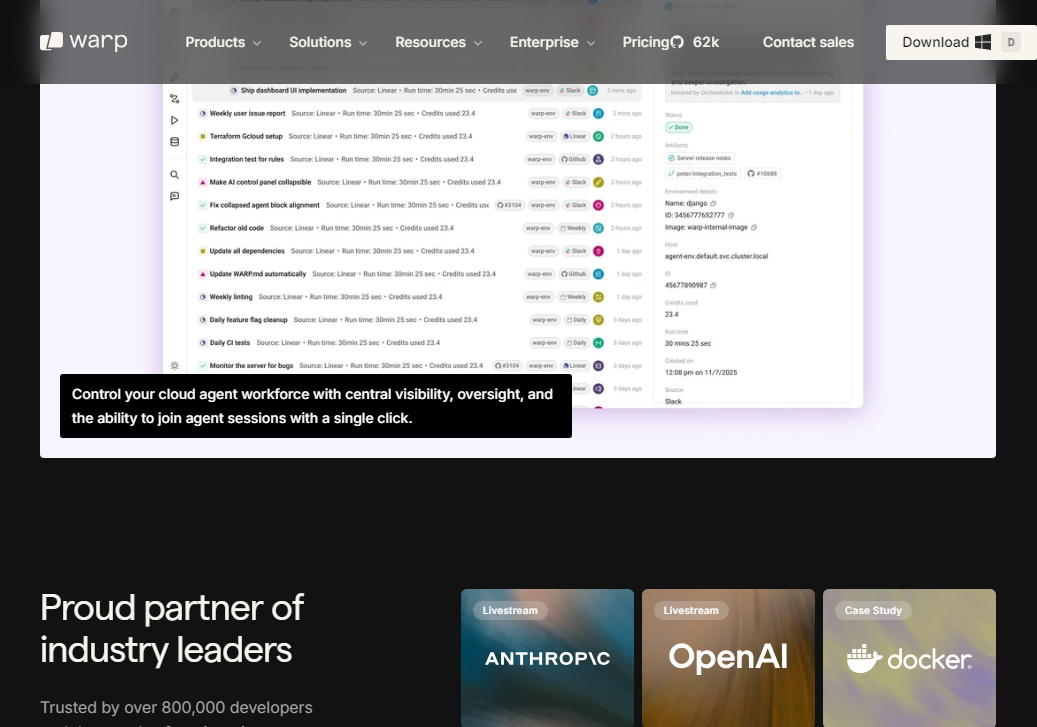The width and height of the screenshot is (1037, 727).
Task: Open the GitHub 62k stars link
Action: [x=695, y=42]
